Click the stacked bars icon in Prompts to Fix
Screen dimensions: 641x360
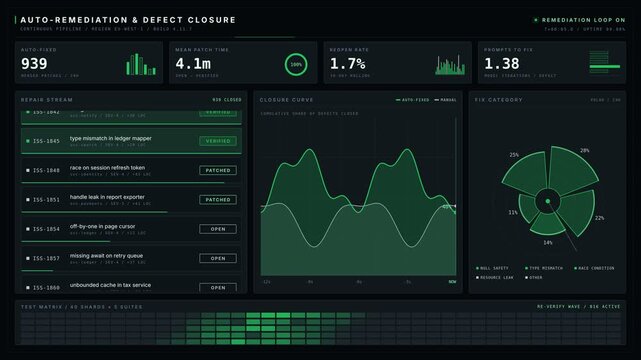(x=605, y=62)
